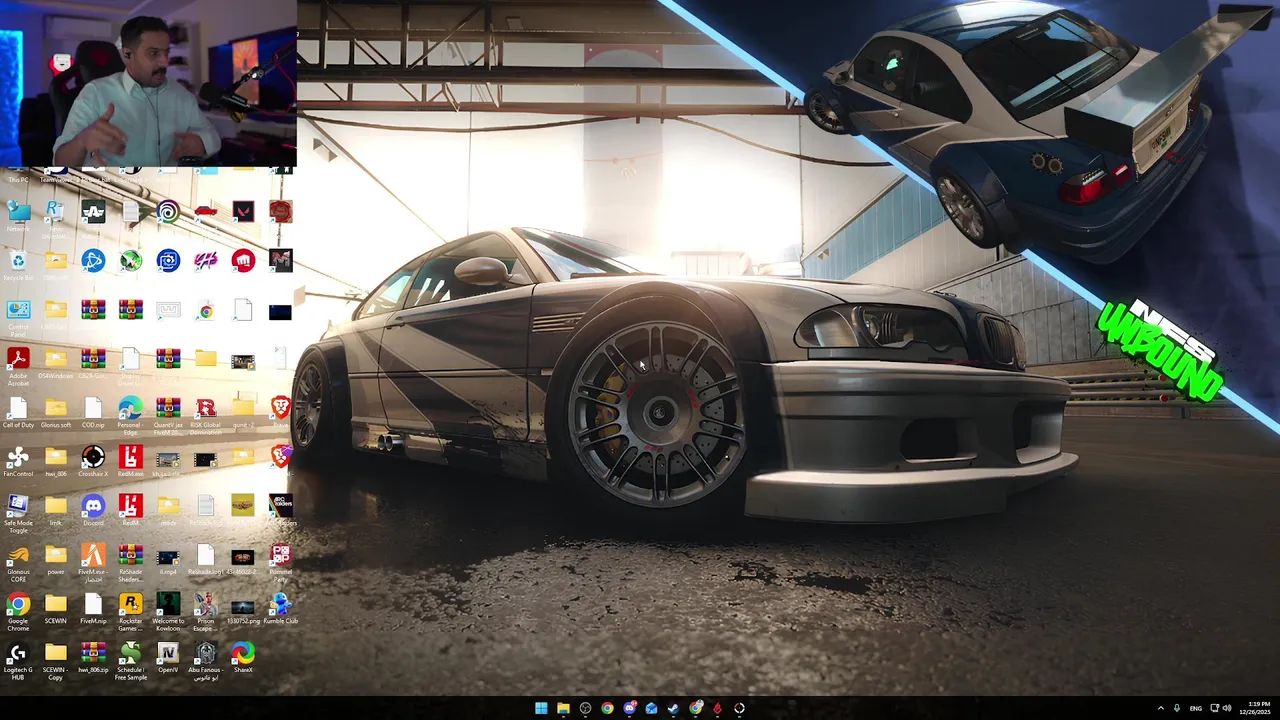Launch Battle.net blue circular icon
This screenshot has height=720, width=1280.
coord(93,261)
